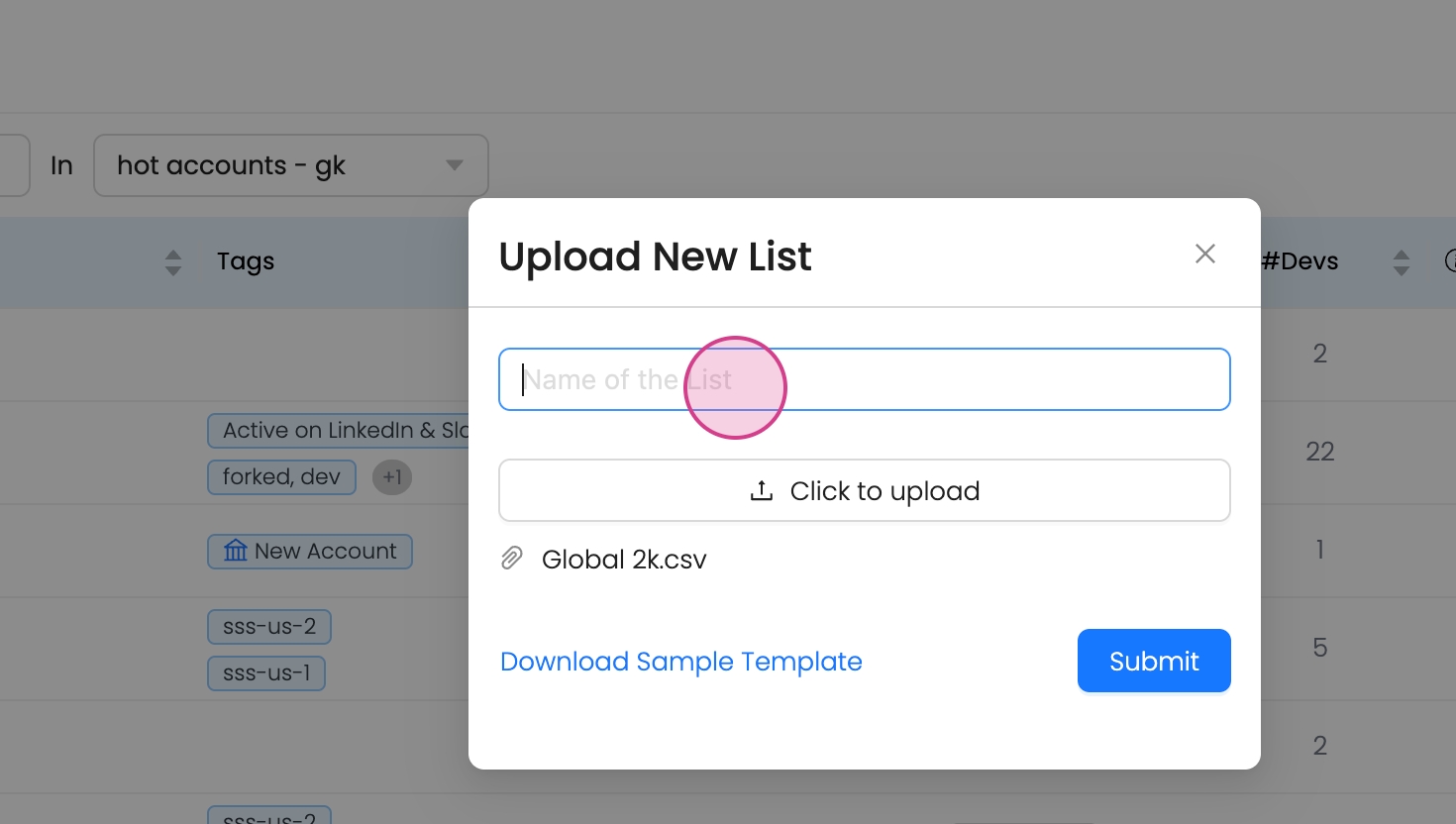Select the sss-us-2 tag above sss-us-1

(x=268, y=627)
